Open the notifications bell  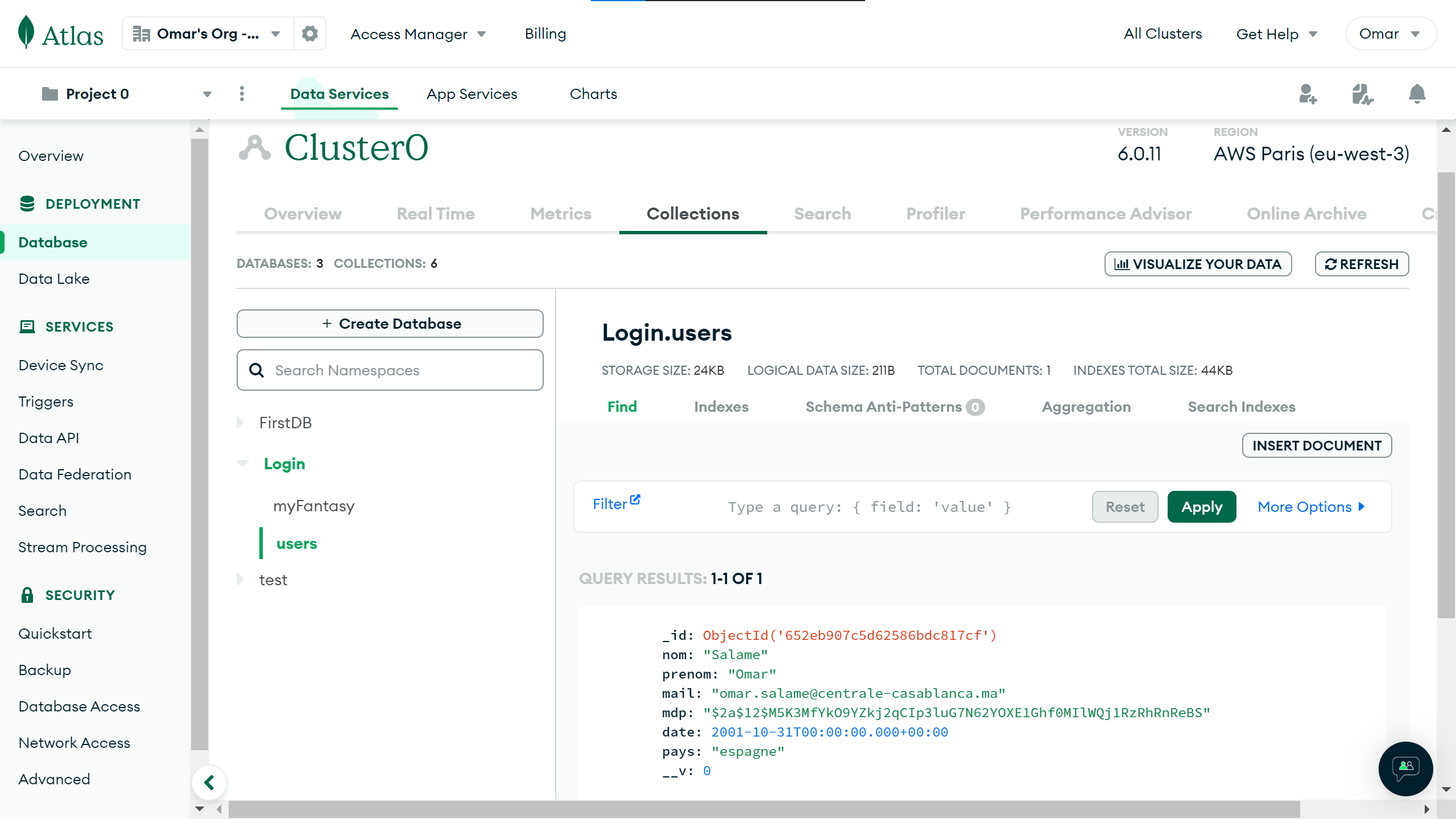click(1417, 94)
